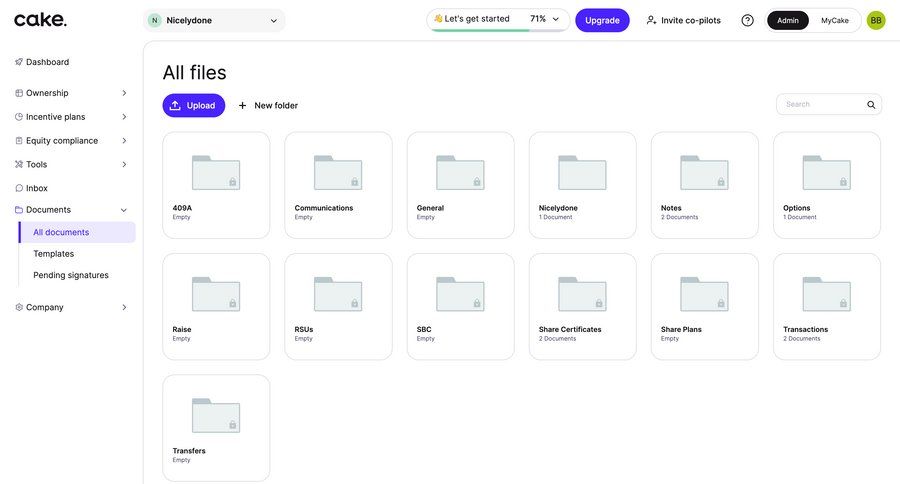Go to Pending signatures
Screen dimensions: 900x484
point(70,275)
